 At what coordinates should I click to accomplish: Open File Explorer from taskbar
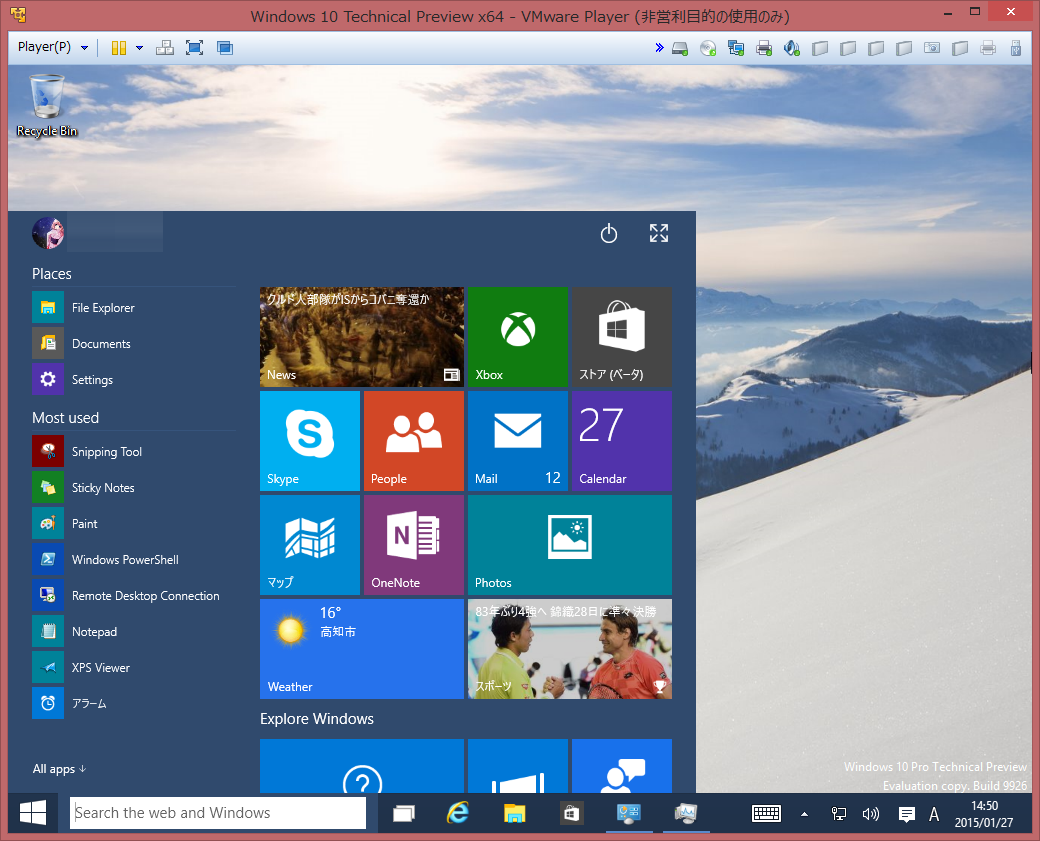pos(514,813)
